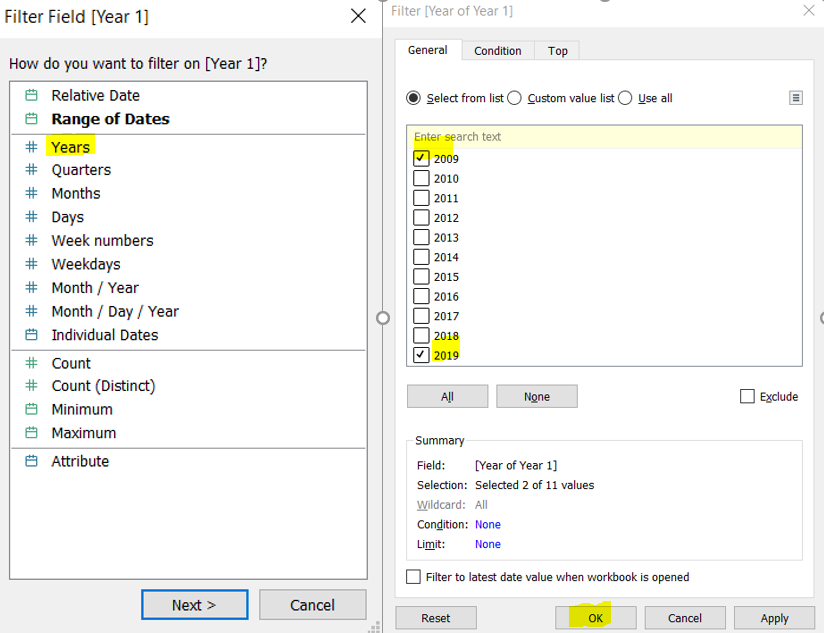Click the calendar icon next to Individual Dates
This screenshot has width=824, height=633.
pyautogui.click(x=31, y=335)
